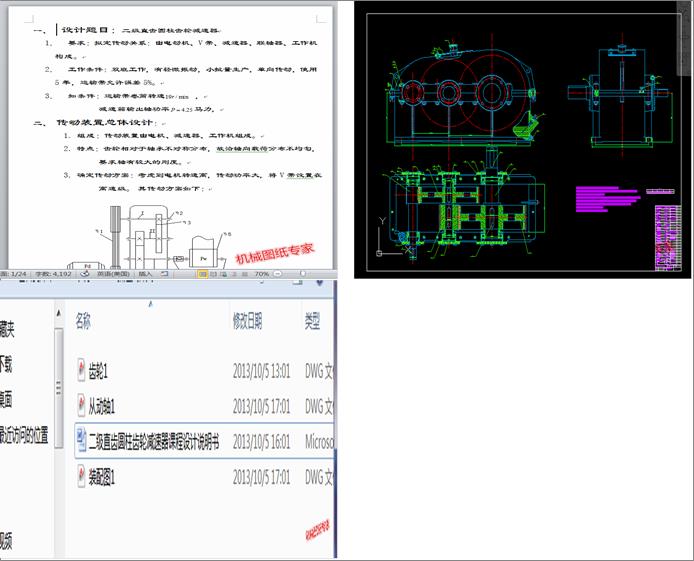
Task: Sort files by the 类型 column header
Action: click(312, 321)
